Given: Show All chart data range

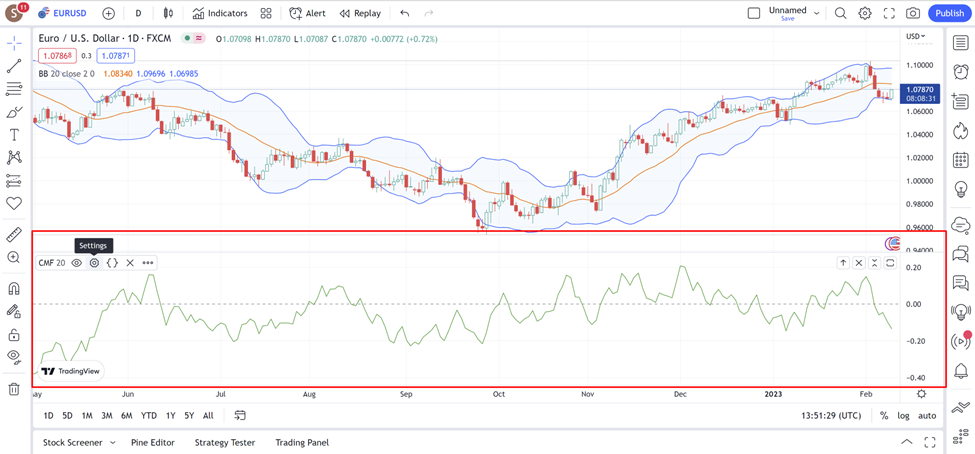Looking at the screenshot, I should tap(208, 415).
